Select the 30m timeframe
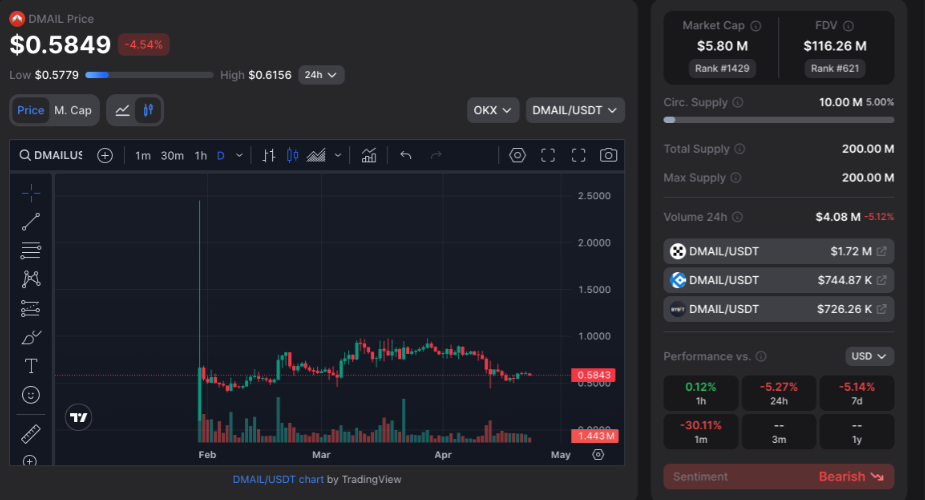The width and height of the screenshot is (925, 500). tap(172, 156)
